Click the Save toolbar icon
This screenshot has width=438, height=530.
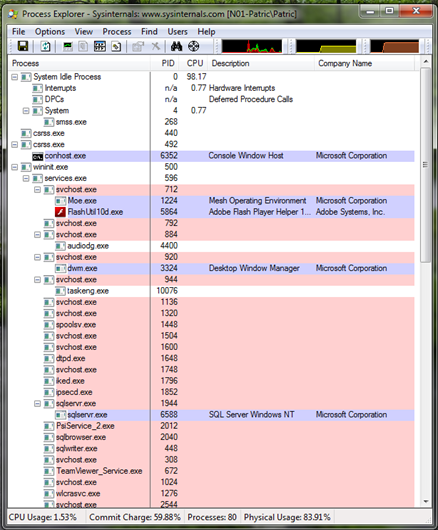[x=23, y=46]
